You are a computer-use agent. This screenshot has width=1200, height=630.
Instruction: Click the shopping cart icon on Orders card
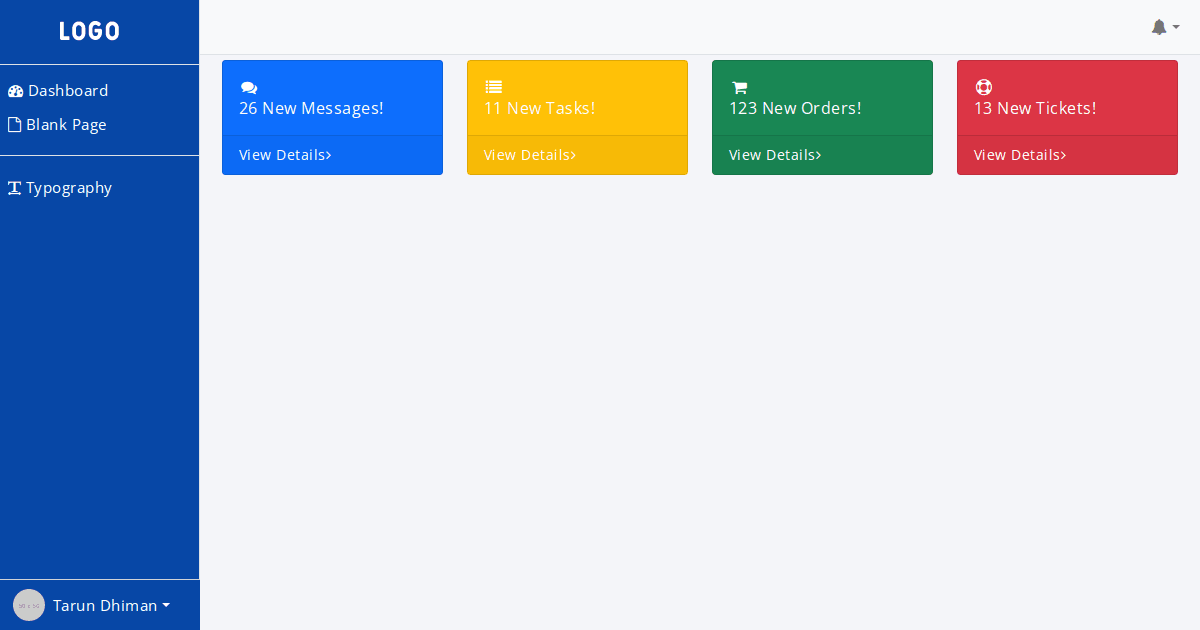click(x=739, y=88)
